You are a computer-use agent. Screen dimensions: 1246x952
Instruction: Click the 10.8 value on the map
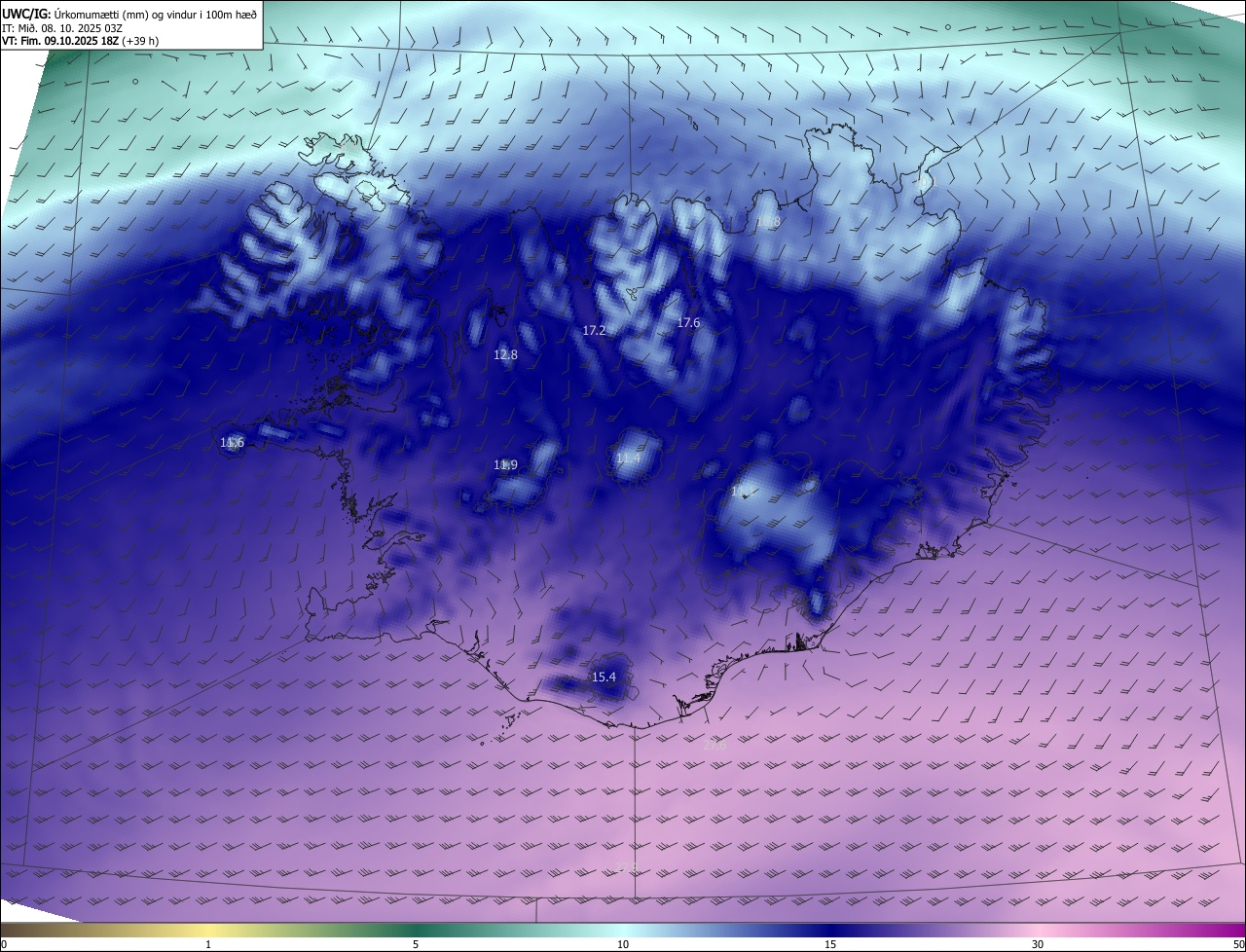pos(768,223)
